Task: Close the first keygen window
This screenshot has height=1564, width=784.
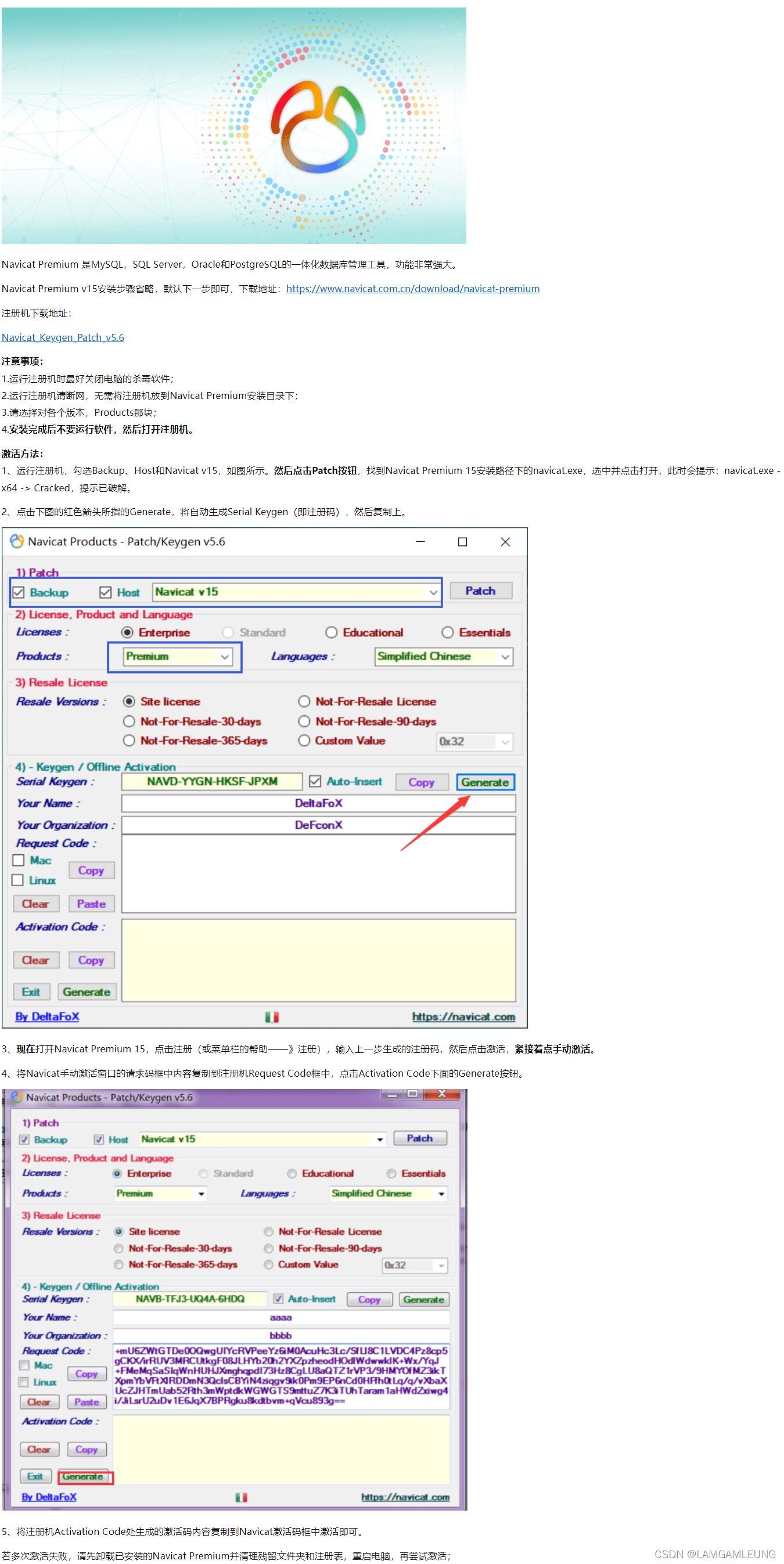Action: pyautogui.click(x=505, y=542)
